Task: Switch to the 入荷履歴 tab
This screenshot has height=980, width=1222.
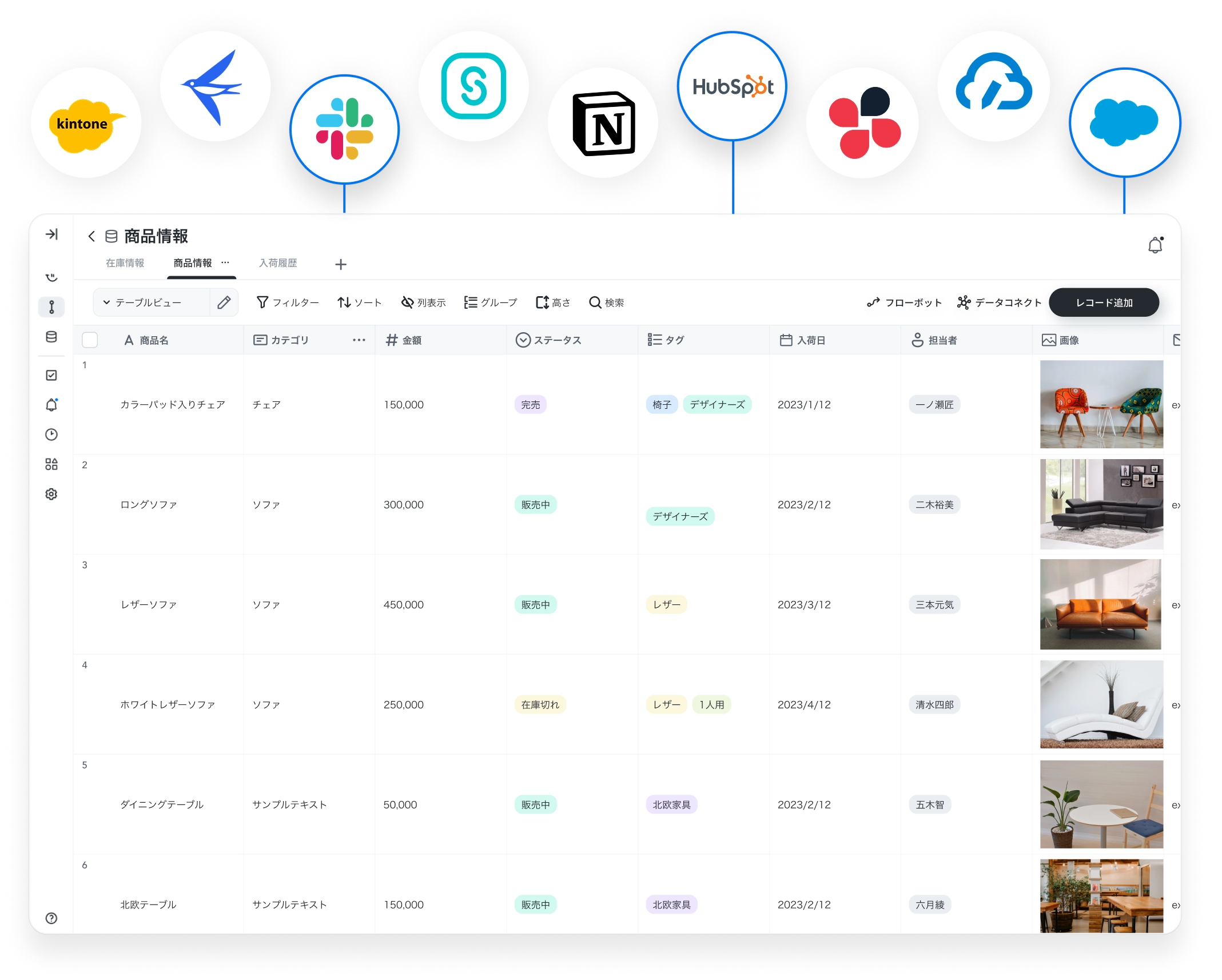Action: click(x=278, y=263)
